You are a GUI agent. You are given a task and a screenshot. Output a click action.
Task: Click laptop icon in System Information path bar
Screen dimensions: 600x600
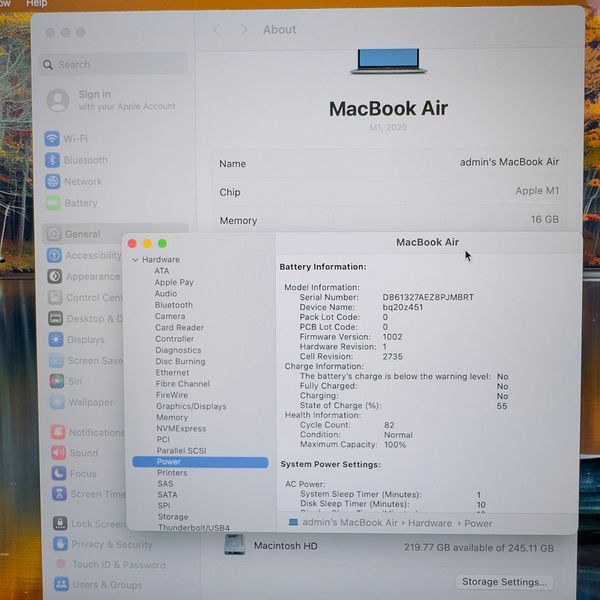(293, 522)
